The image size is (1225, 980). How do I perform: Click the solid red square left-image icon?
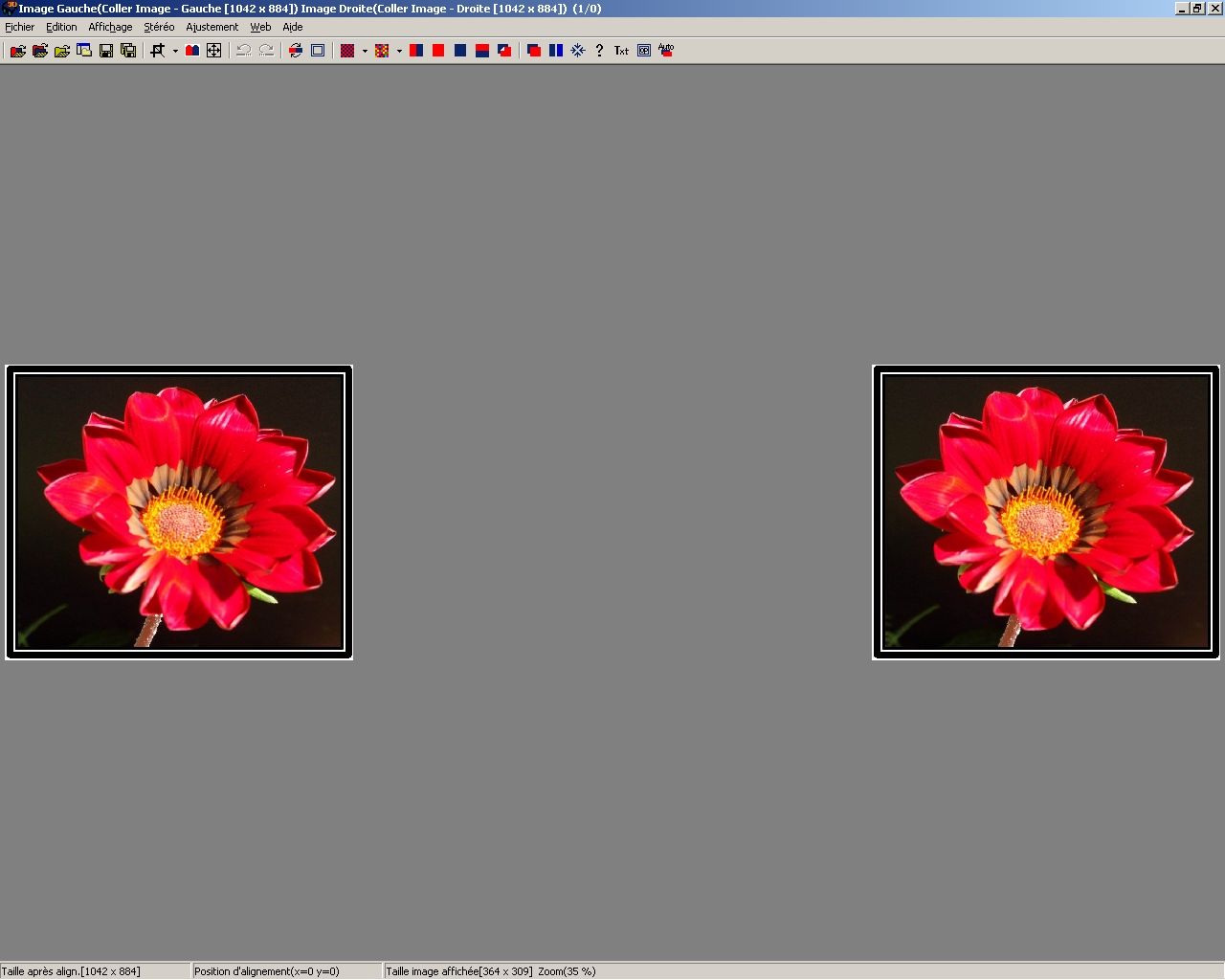coord(438,51)
